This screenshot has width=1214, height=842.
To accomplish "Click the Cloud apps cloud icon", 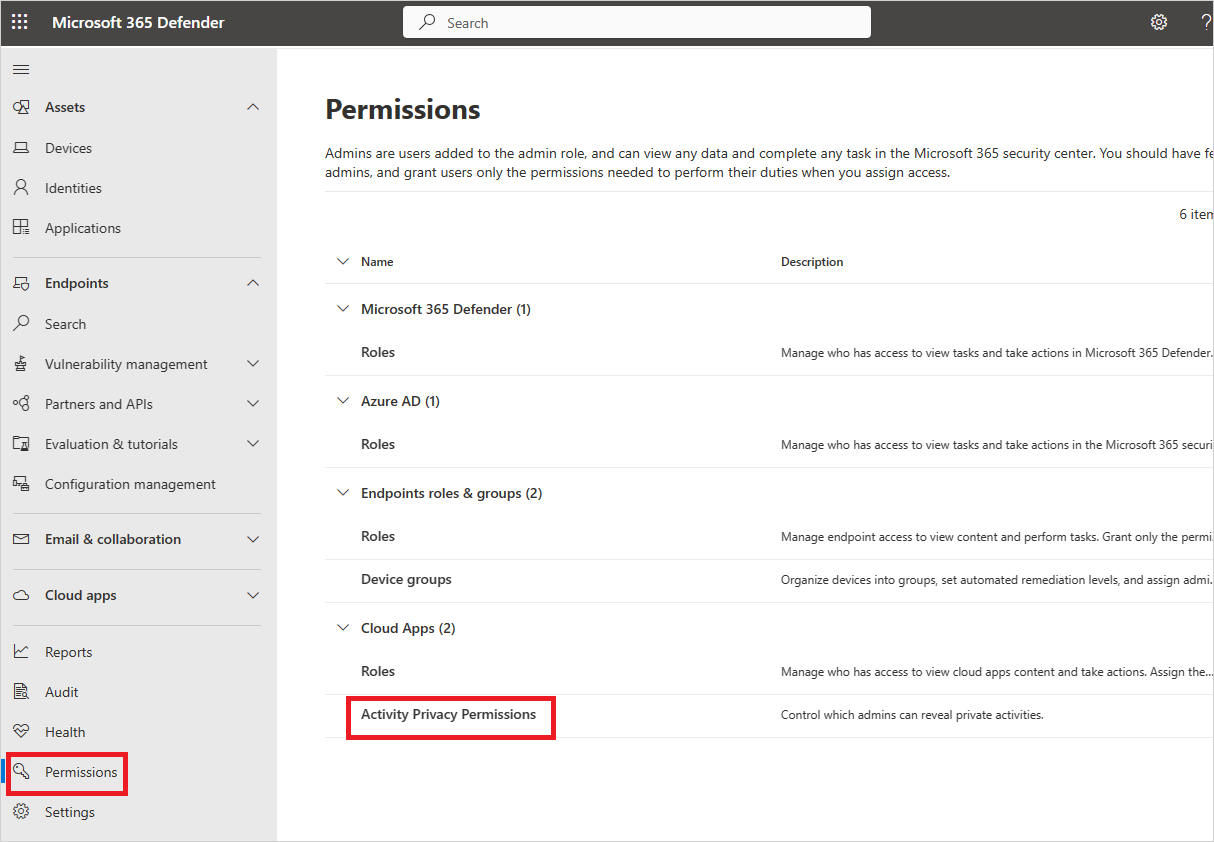I will pos(21,595).
